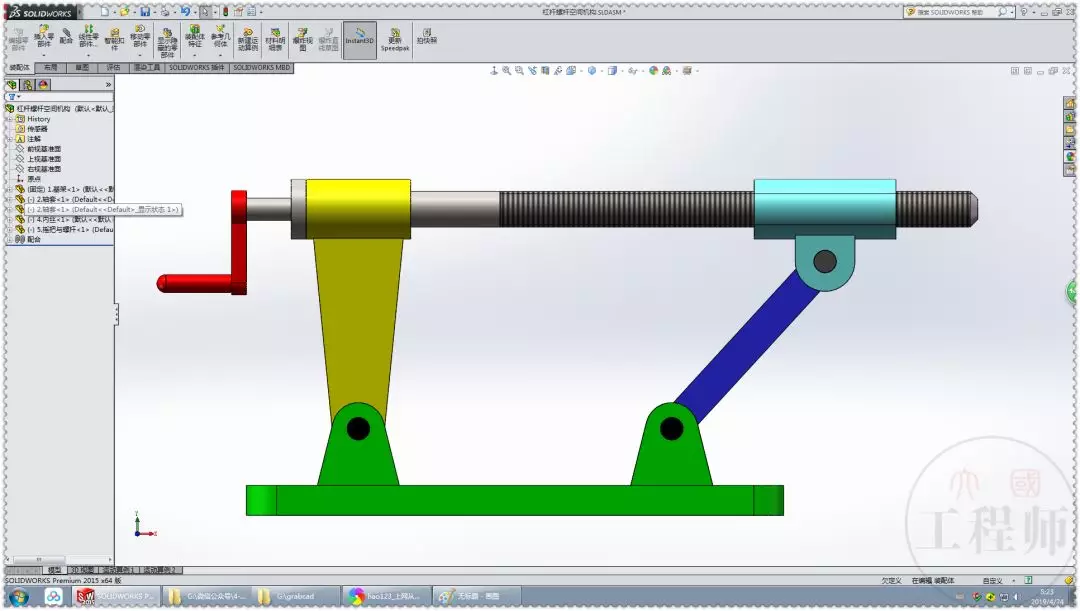Click the Rebuild traffic light icon
The width and height of the screenshot is (1080, 611).
225,12
